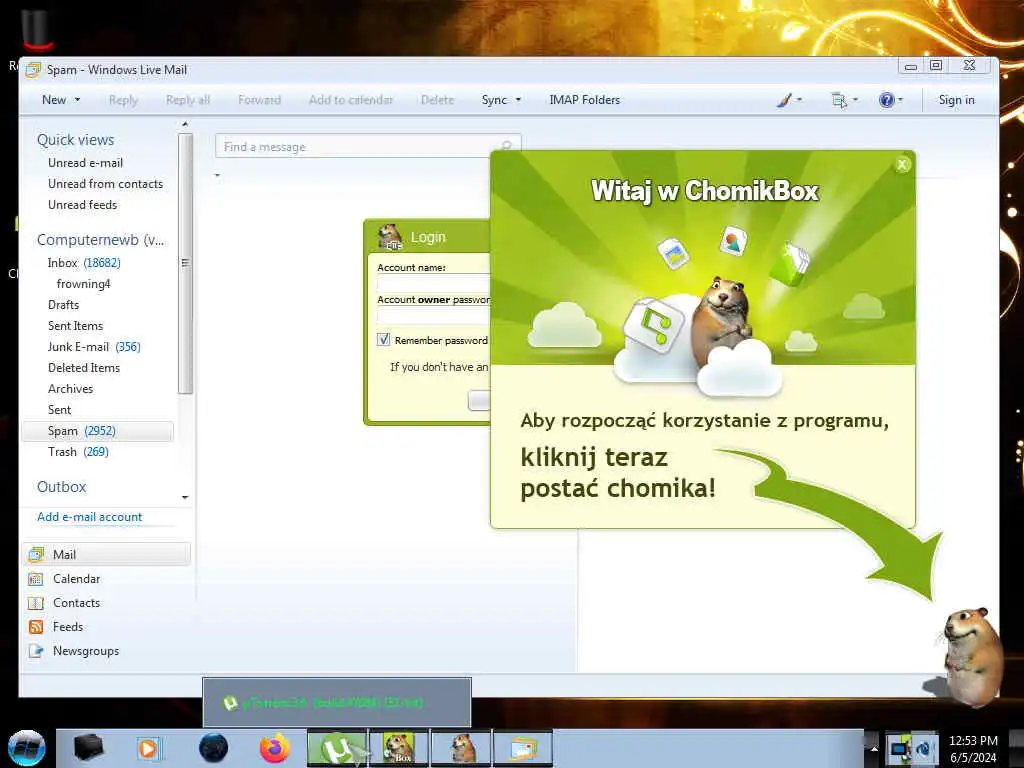Click the Contacts shortcut label

click(76, 603)
